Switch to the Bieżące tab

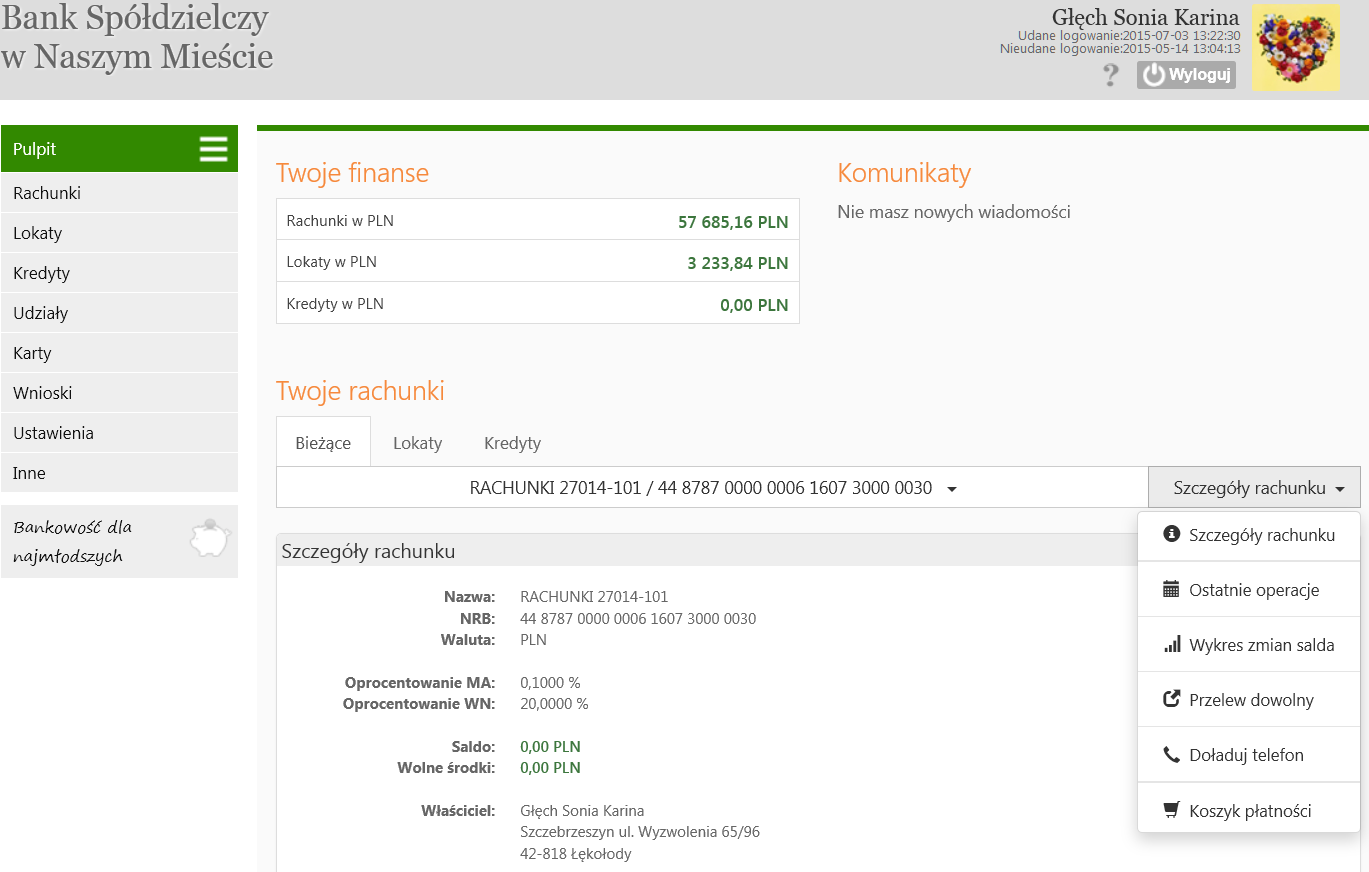pyautogui.click(x=323, y=442)
